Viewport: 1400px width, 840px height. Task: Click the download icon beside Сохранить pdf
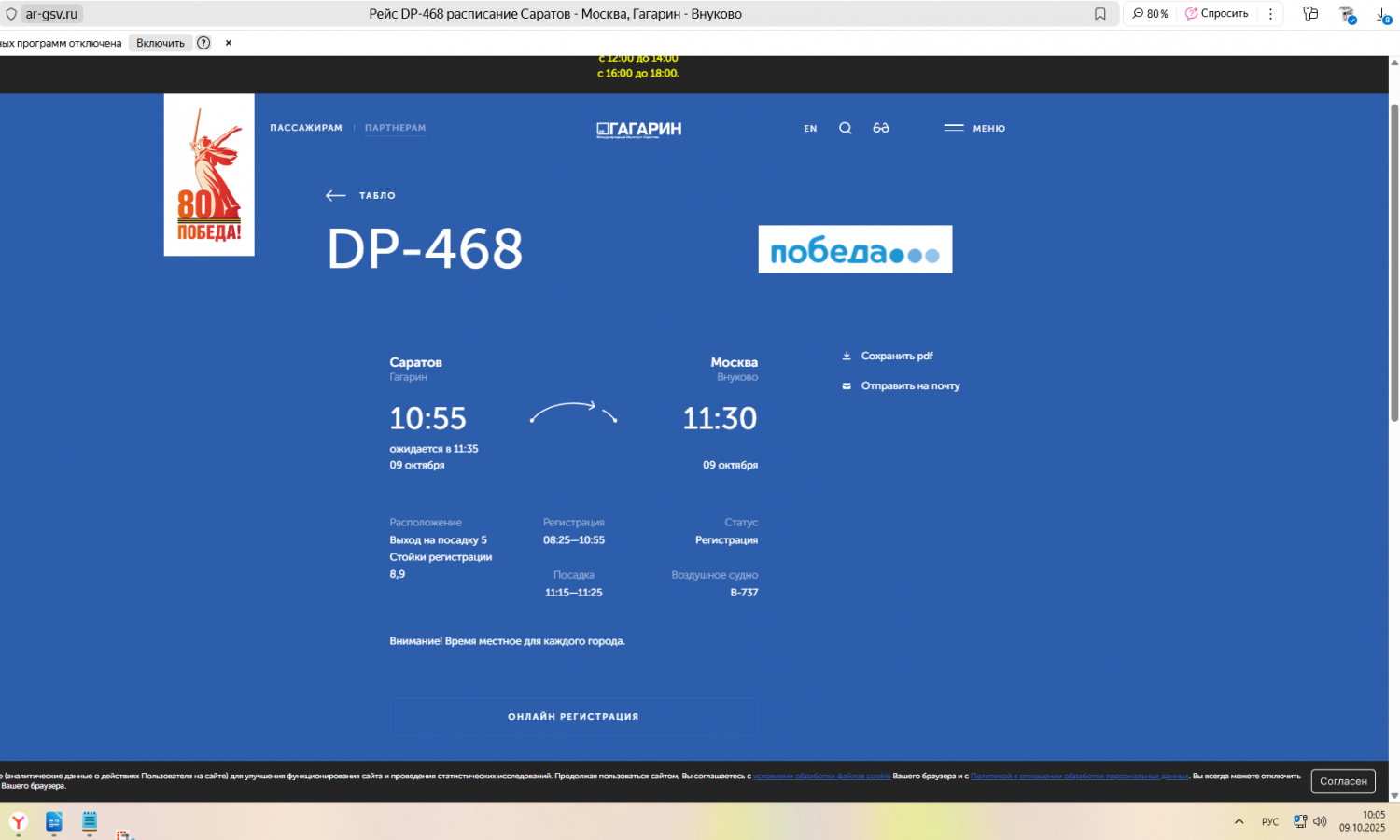(847, 356)
